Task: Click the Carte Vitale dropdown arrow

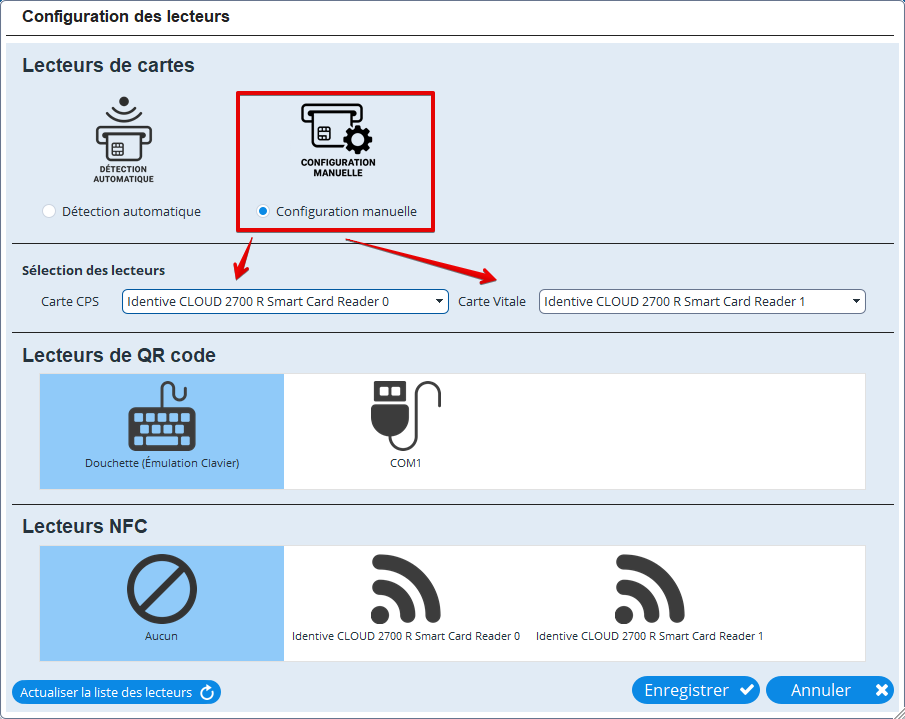Action: [x=856, y=301]
